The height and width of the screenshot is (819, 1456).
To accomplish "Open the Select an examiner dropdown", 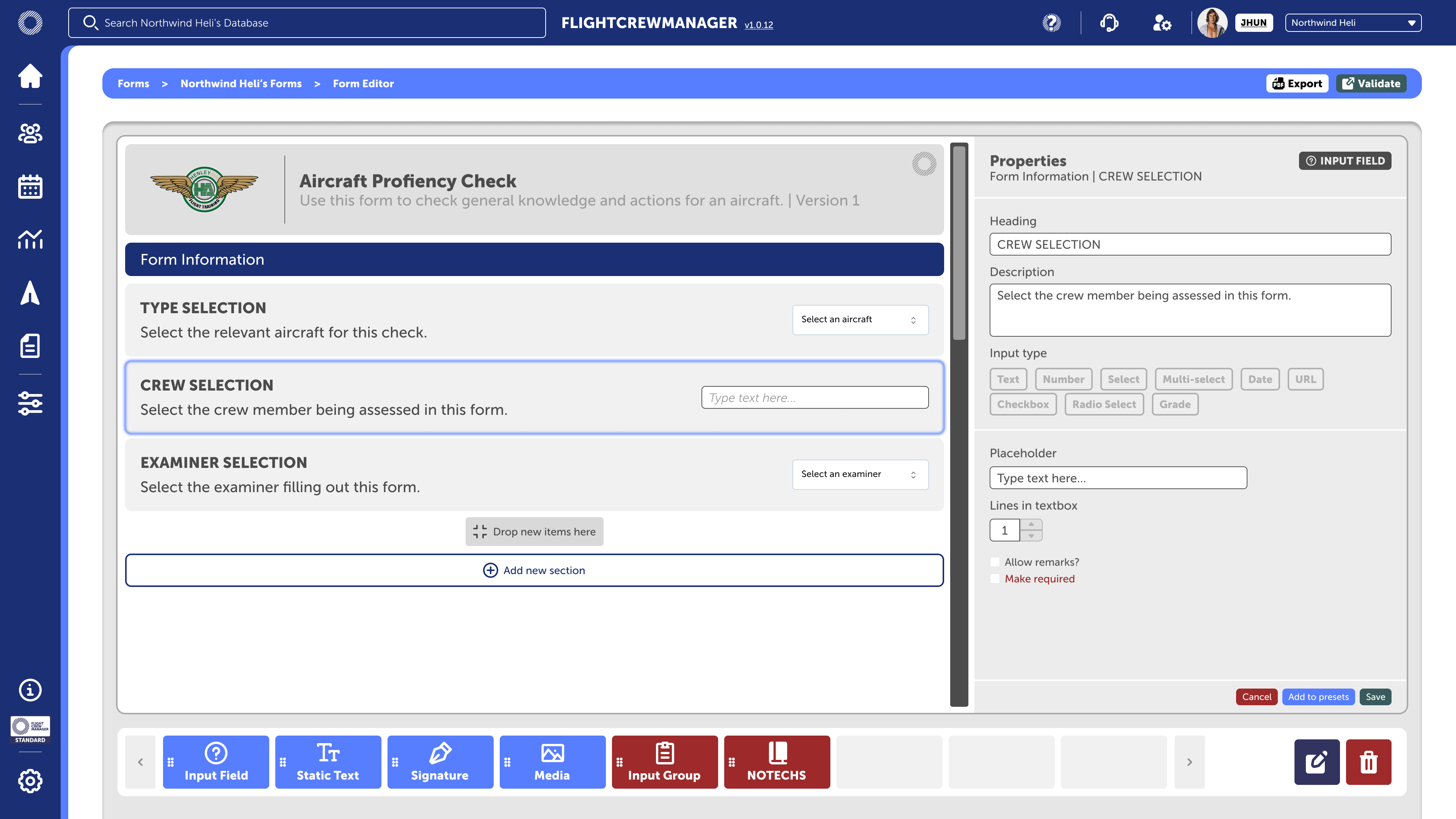I will 860,474.
